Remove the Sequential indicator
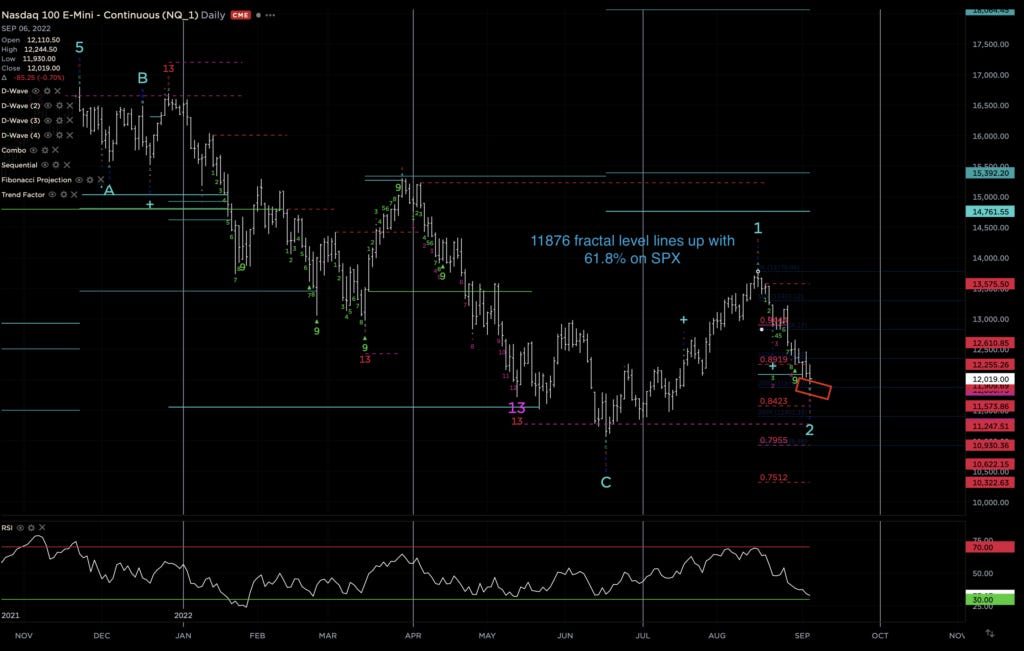This screenshot has width=1024, height=651. 67,165
